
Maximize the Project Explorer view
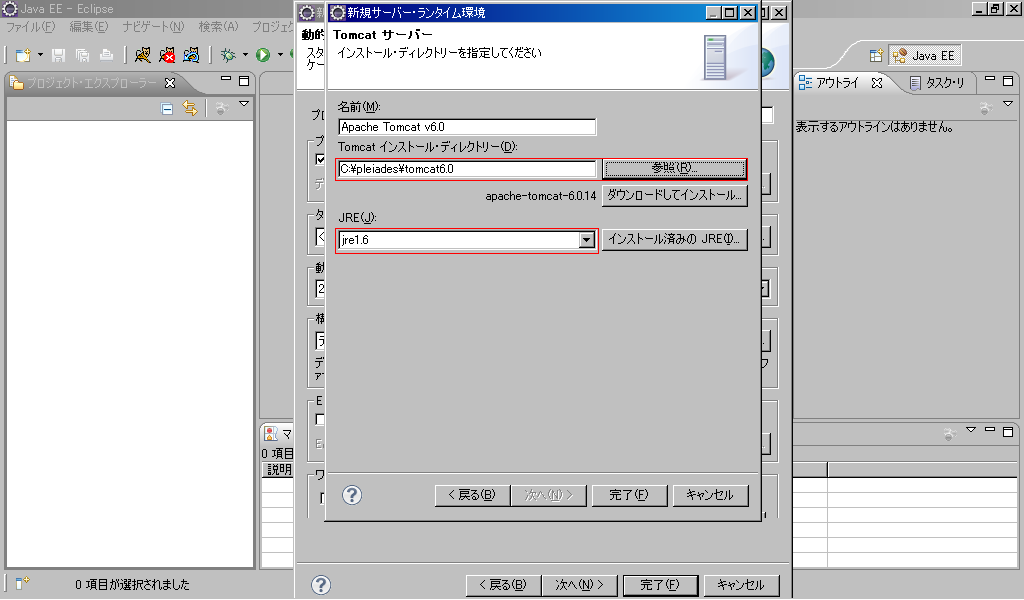click(244, 81)
